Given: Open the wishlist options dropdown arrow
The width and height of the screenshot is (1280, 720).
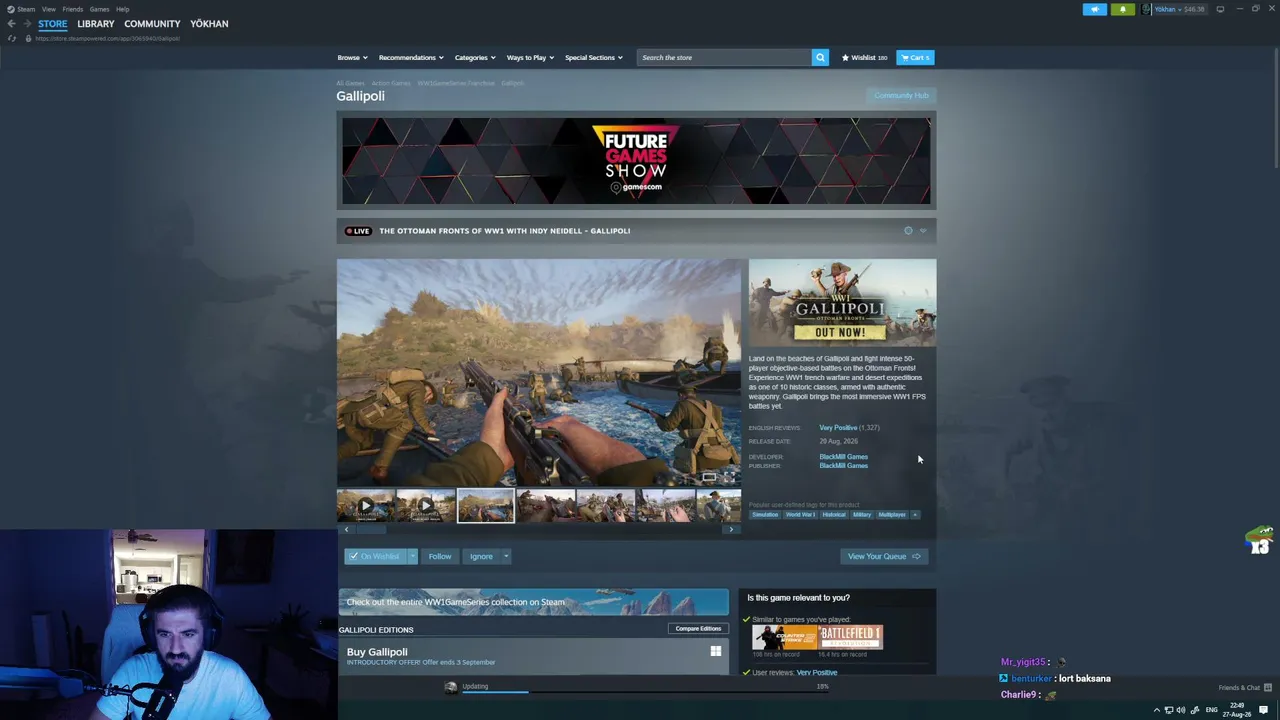Looking at the screenshot, I should pyautogui.click(x=412, y=557).
